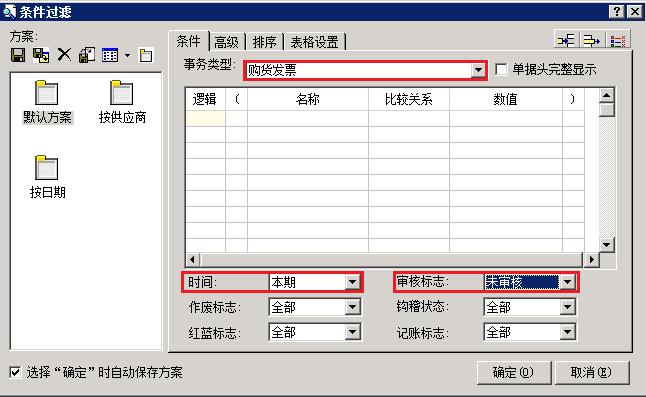The image size is (646, 397).
Task: Open the 钩稽状态 dropdown
Action: (x=568, y=307)
